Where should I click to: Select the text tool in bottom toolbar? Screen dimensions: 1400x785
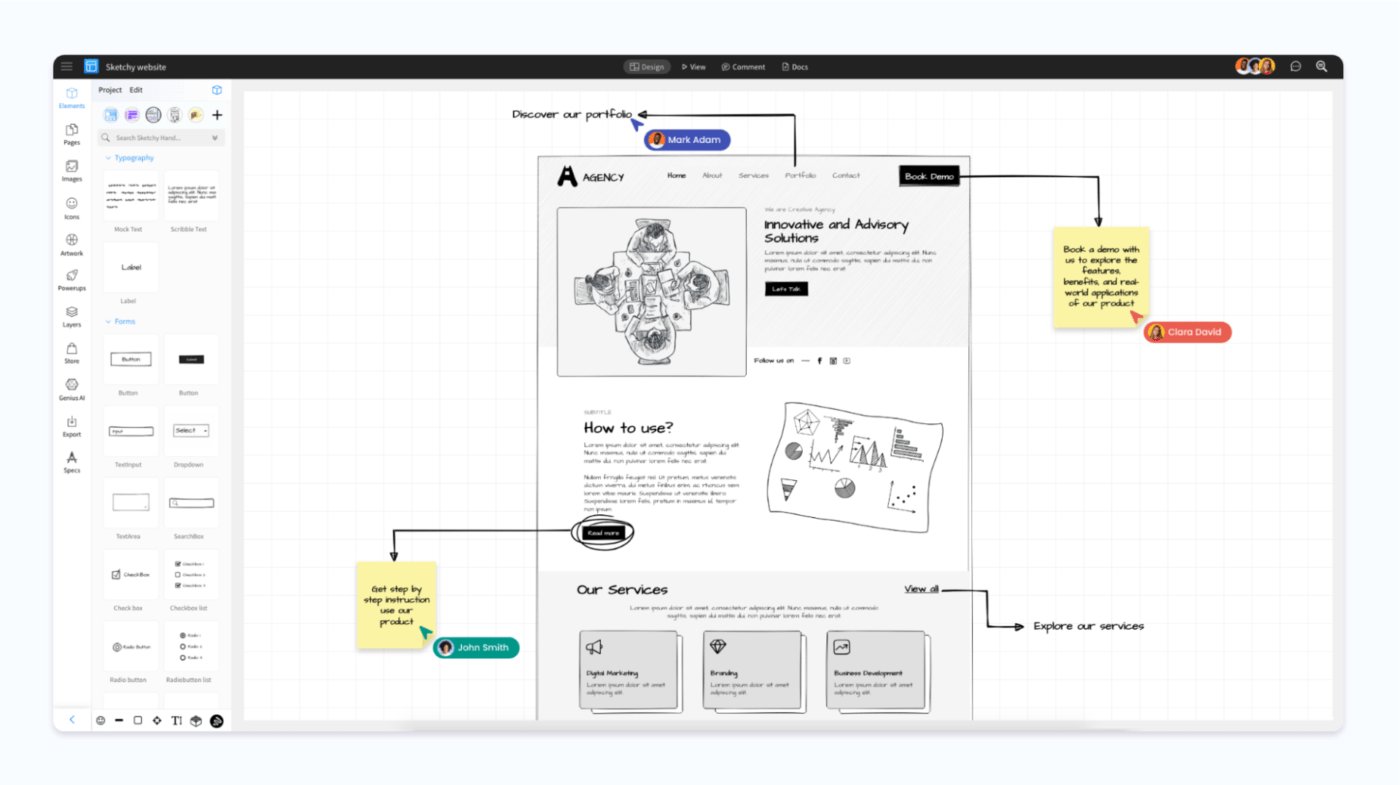tap(177, 720)
